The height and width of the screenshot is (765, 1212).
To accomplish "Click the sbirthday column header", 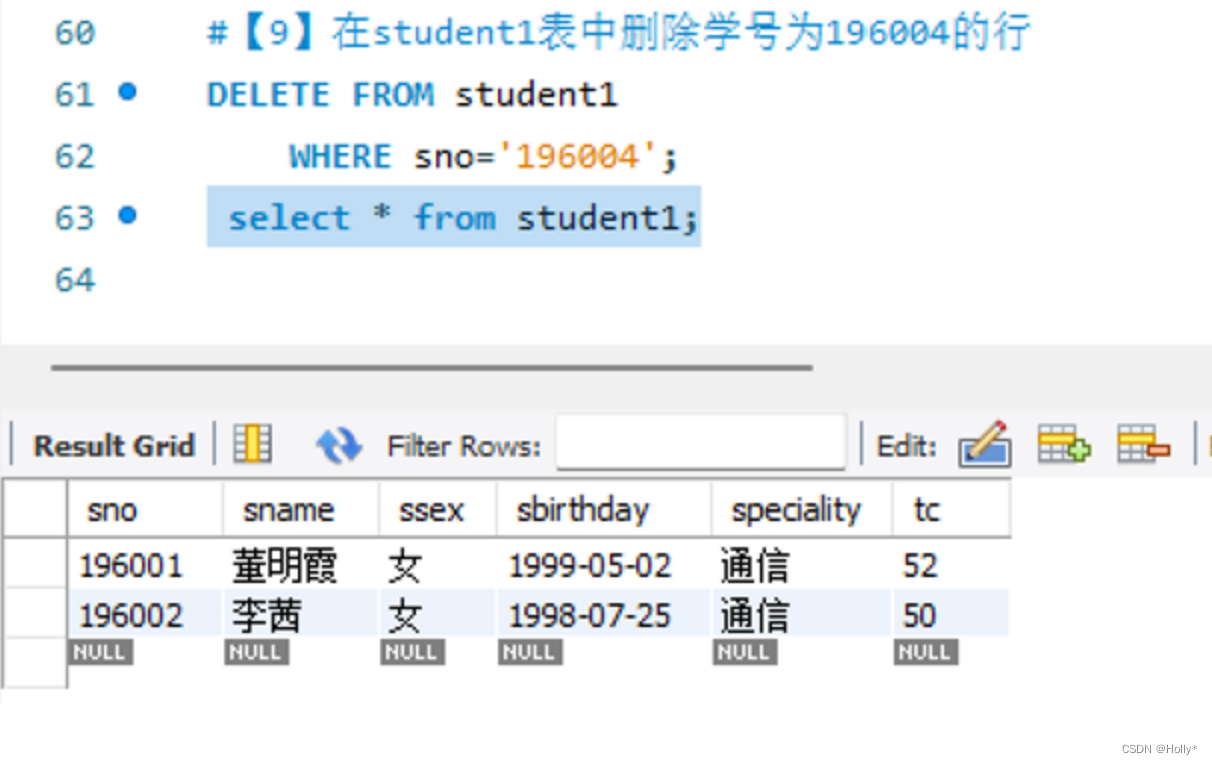I will click(583, 509).
